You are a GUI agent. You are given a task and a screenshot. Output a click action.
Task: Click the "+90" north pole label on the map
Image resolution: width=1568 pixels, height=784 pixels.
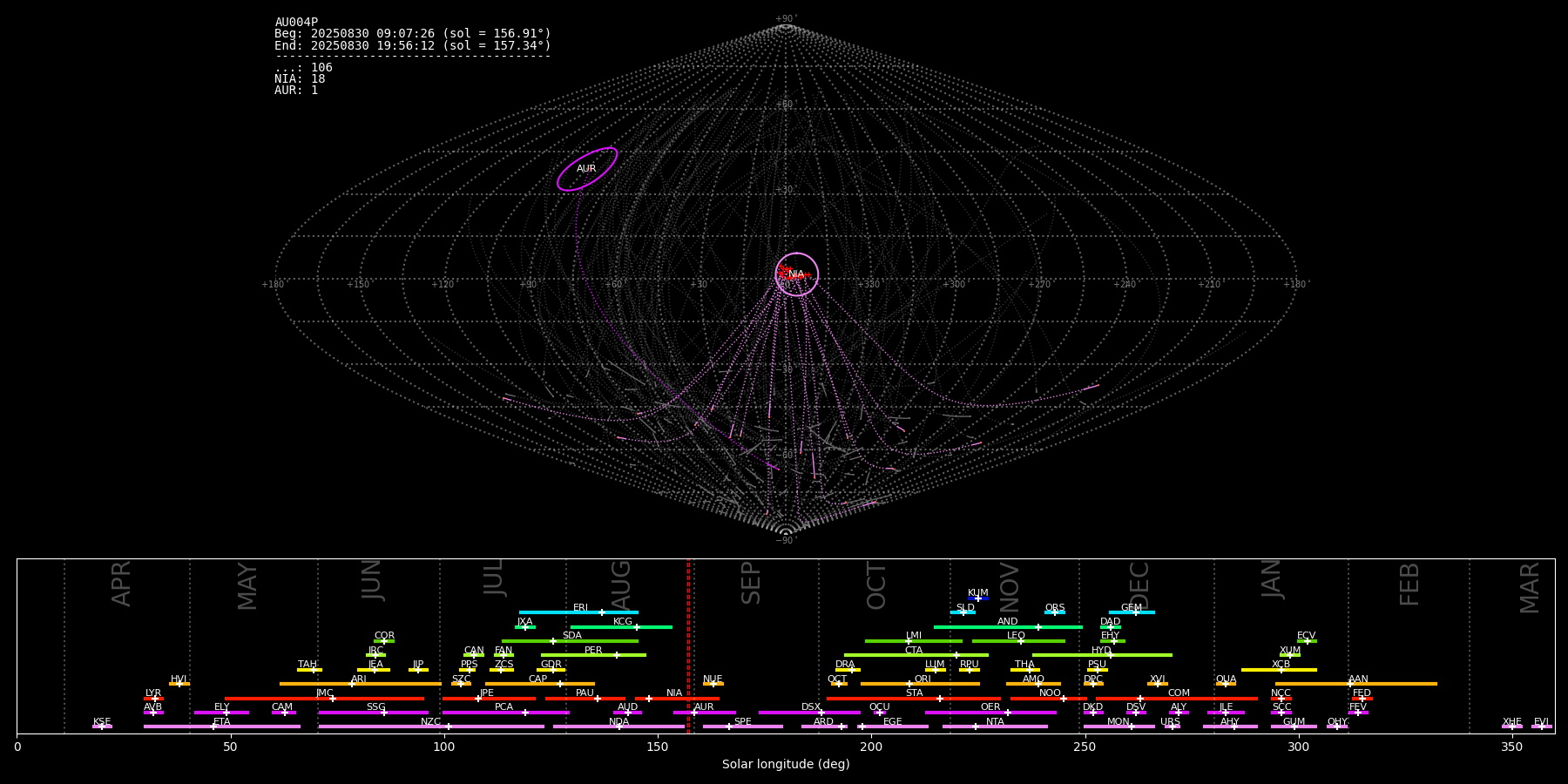point(786,19)
